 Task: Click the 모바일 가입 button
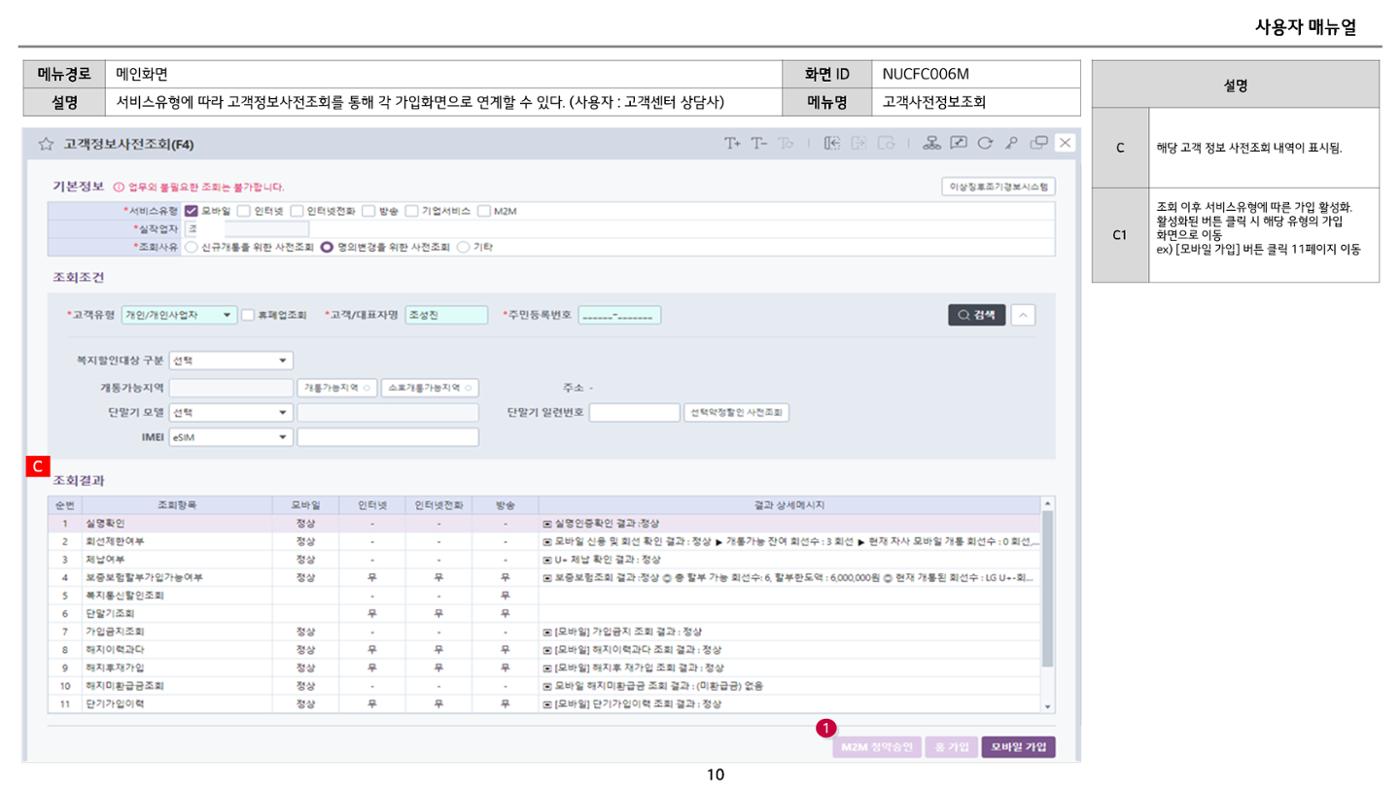coord(1018,748)
